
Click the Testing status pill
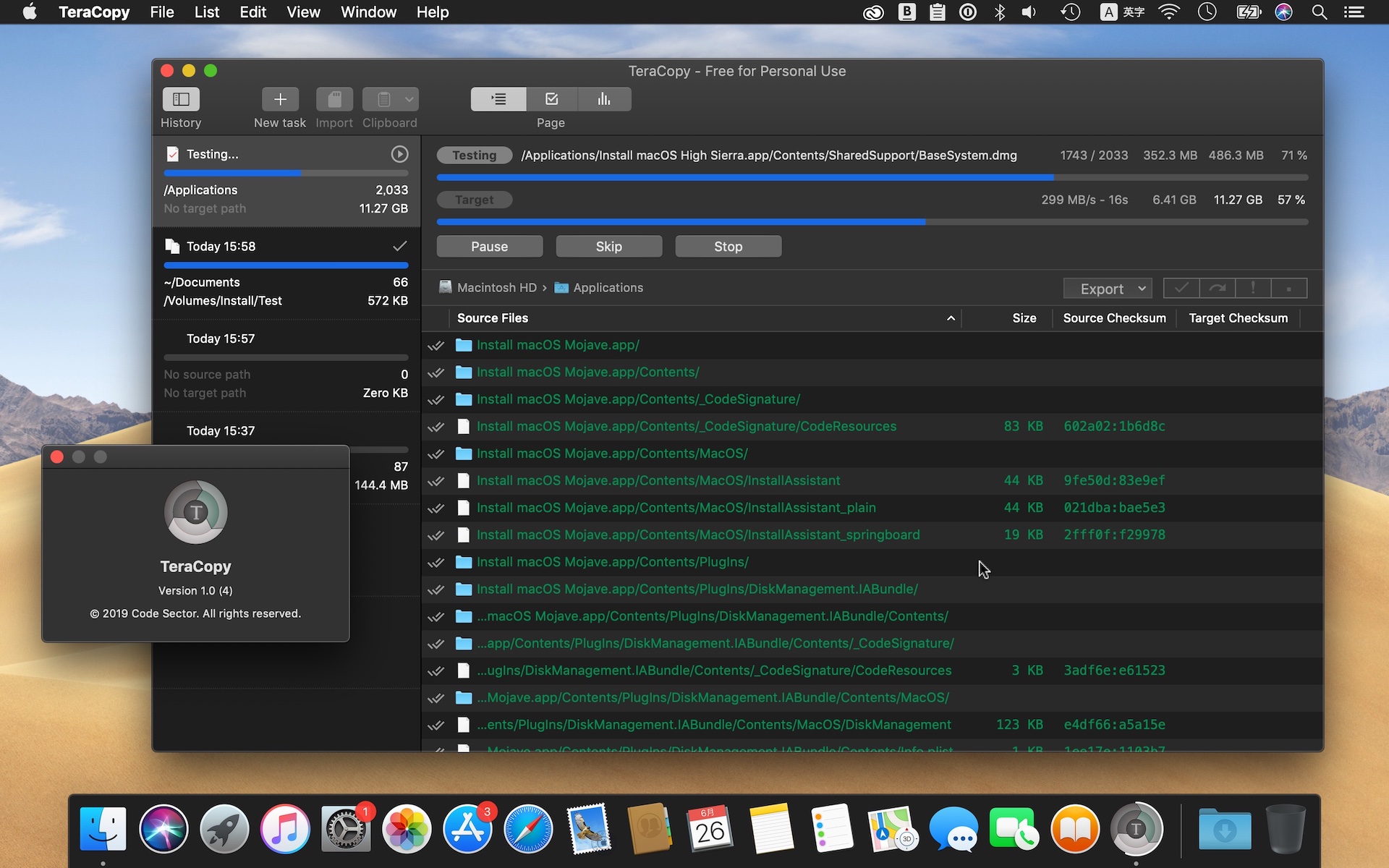pyautogui.click(x=475, y=156)
